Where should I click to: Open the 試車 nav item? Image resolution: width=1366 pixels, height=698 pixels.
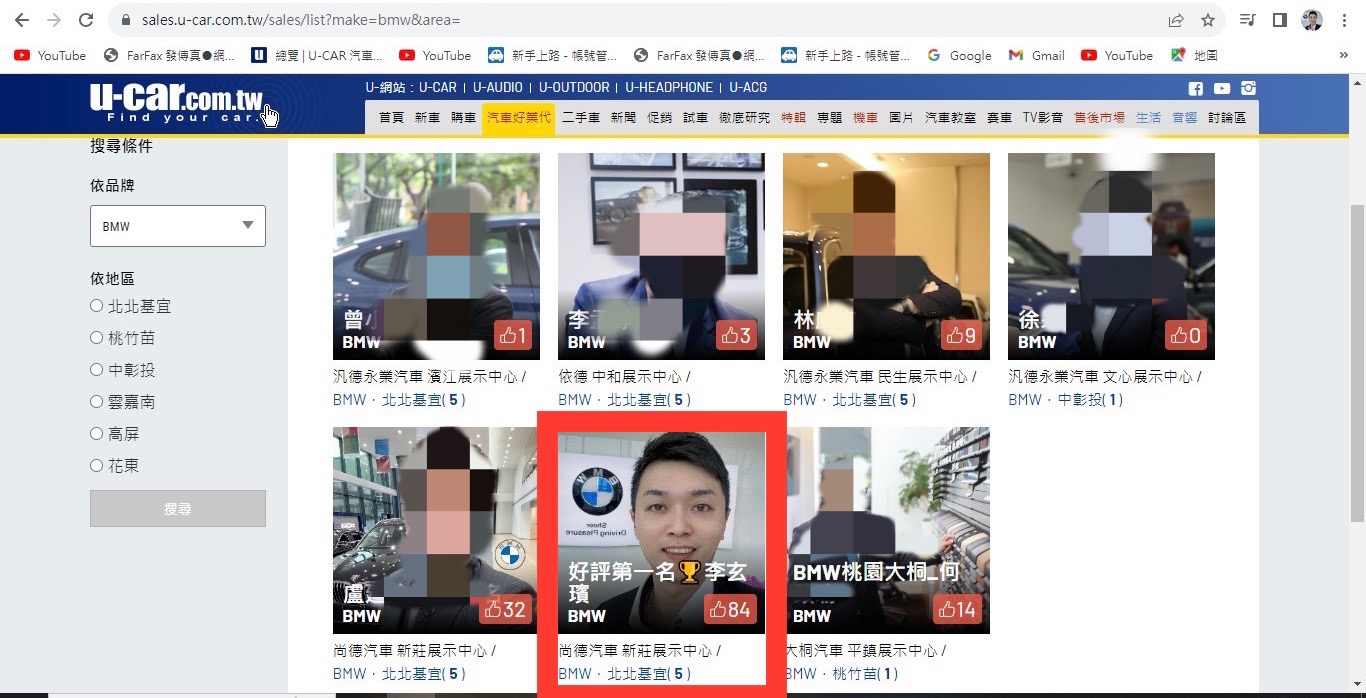coord(695,118)
